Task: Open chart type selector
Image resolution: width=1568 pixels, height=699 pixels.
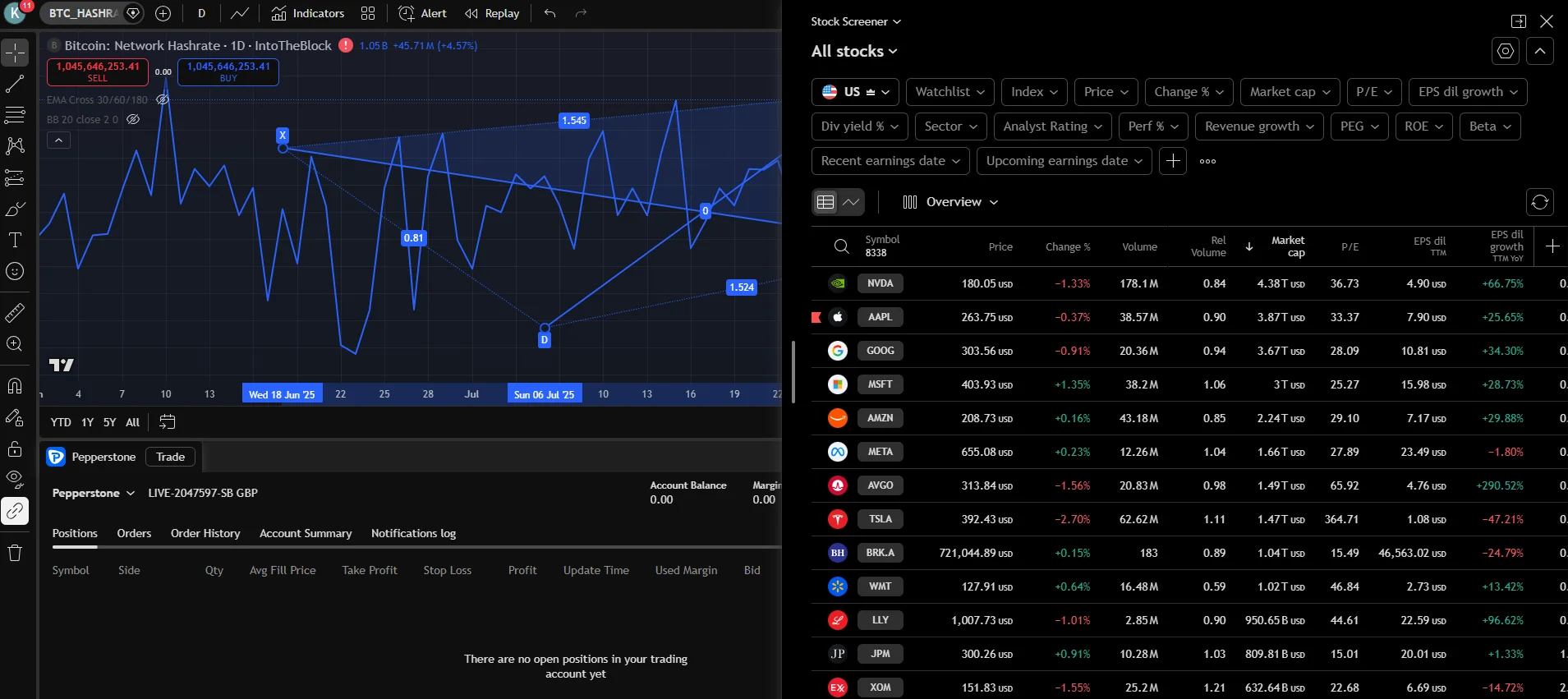Action: 239,13
